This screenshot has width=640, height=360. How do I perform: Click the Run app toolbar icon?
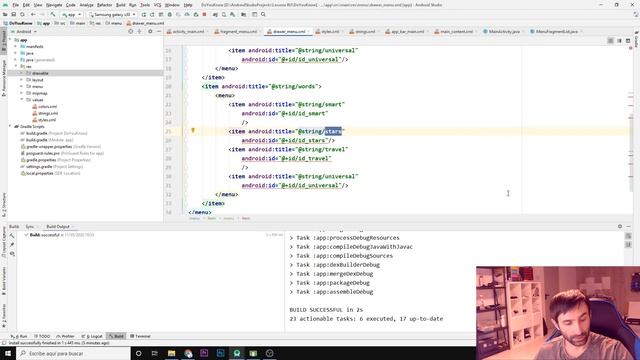(144, 14)
